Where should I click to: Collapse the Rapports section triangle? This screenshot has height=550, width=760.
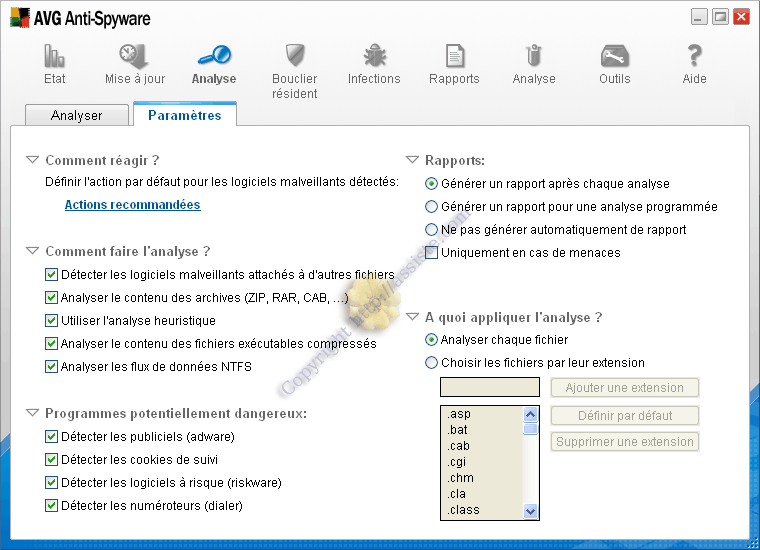point(412,159)
